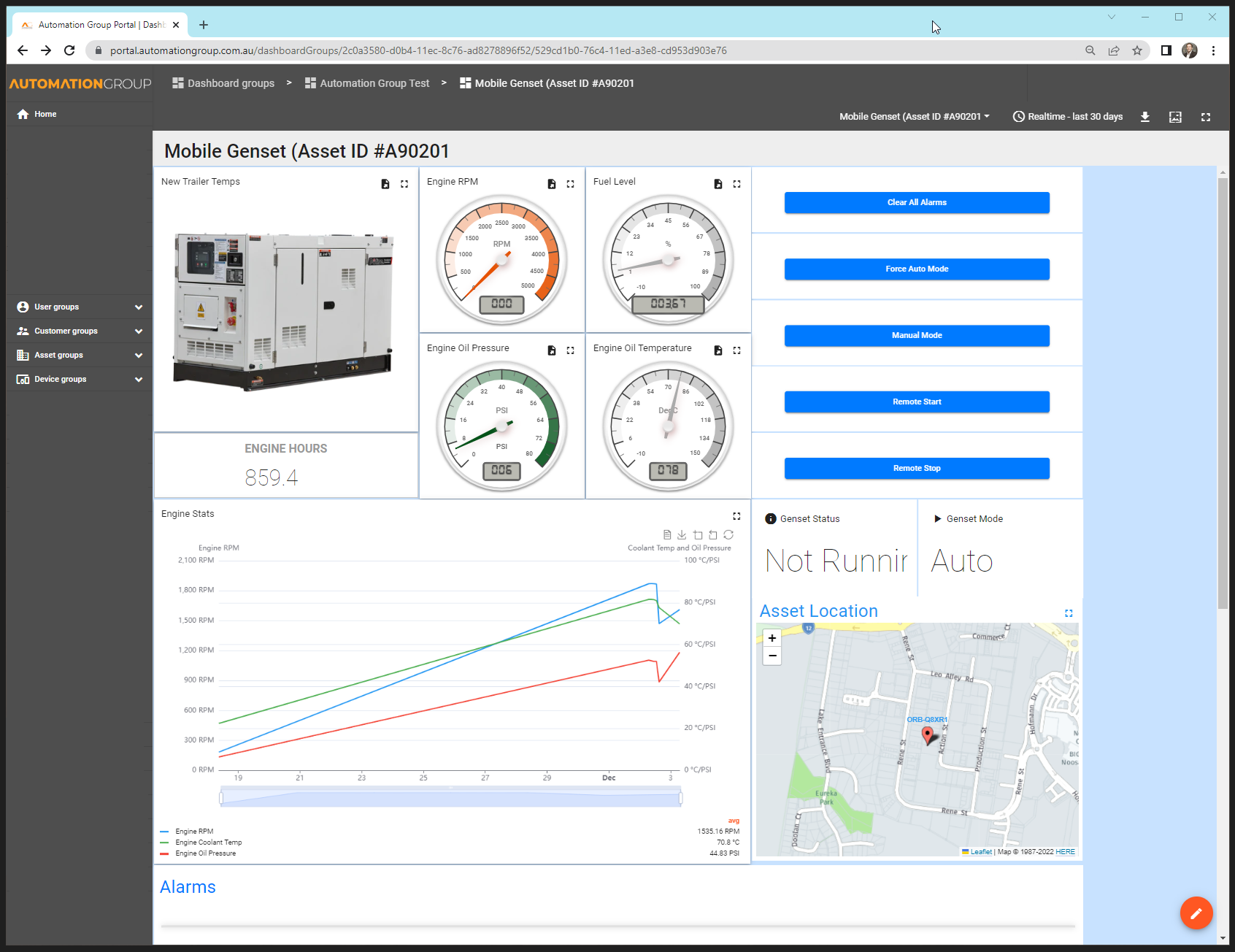
Task: Click the Clear All Alarms button
Action: click(917, 203)
